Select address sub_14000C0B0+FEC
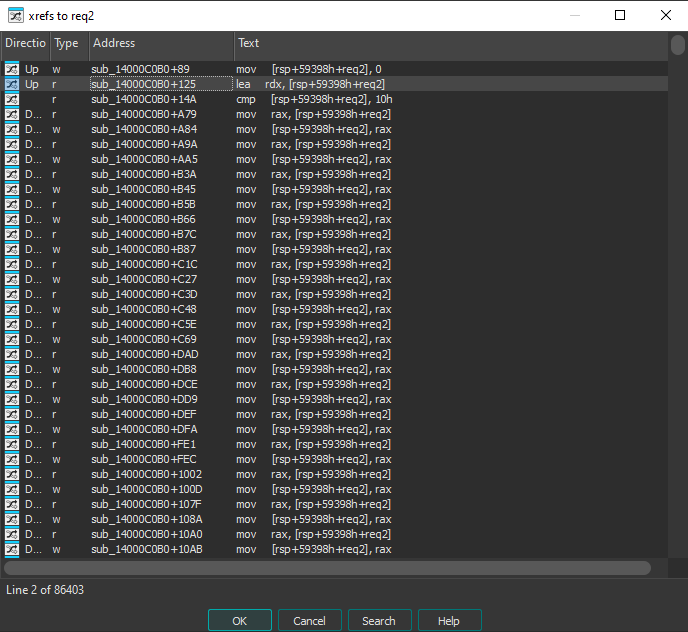 pos(144,459)
